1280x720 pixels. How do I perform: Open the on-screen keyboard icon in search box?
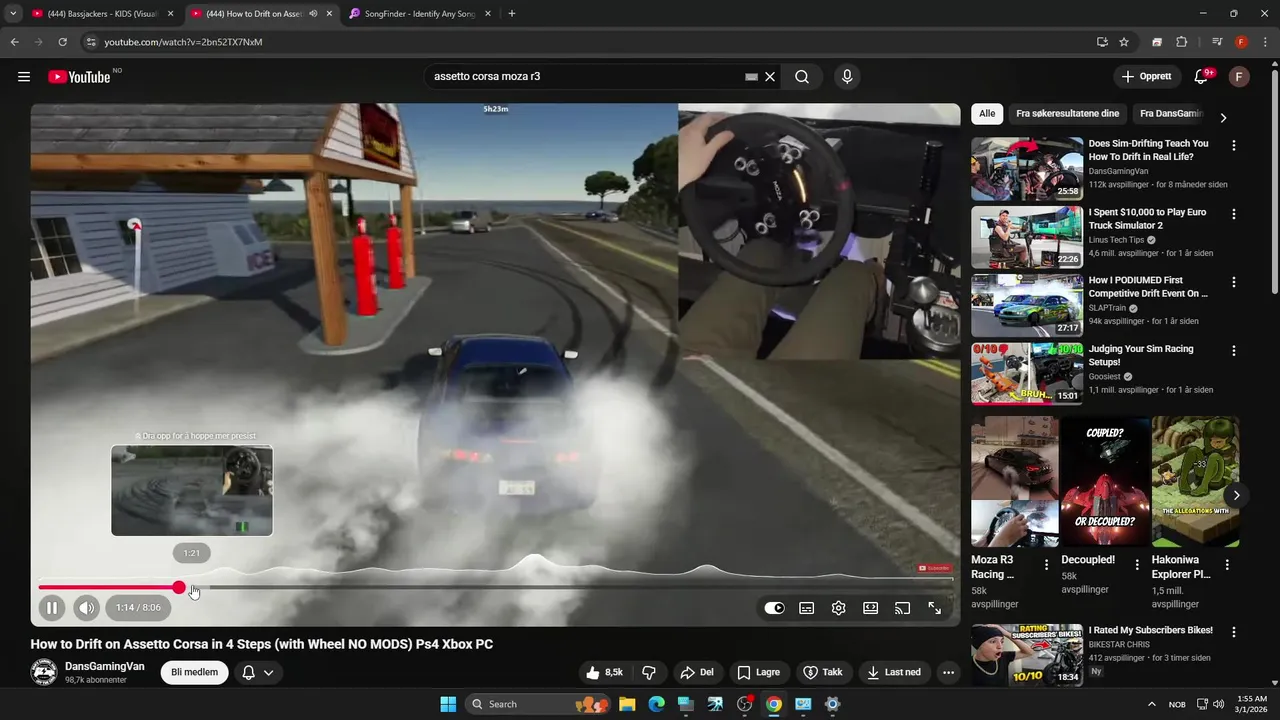click(x=751, y=77)
